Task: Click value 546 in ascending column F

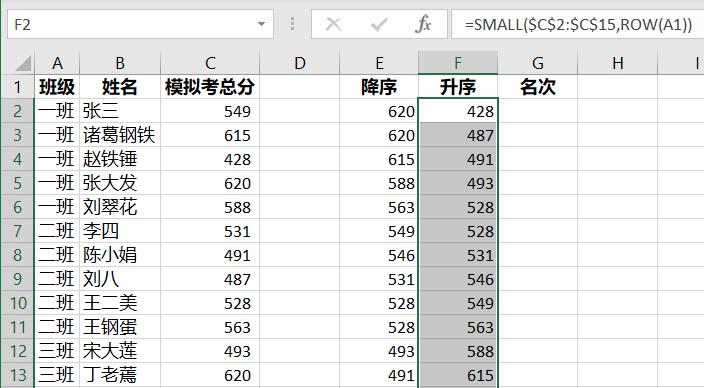Action: 458,279
